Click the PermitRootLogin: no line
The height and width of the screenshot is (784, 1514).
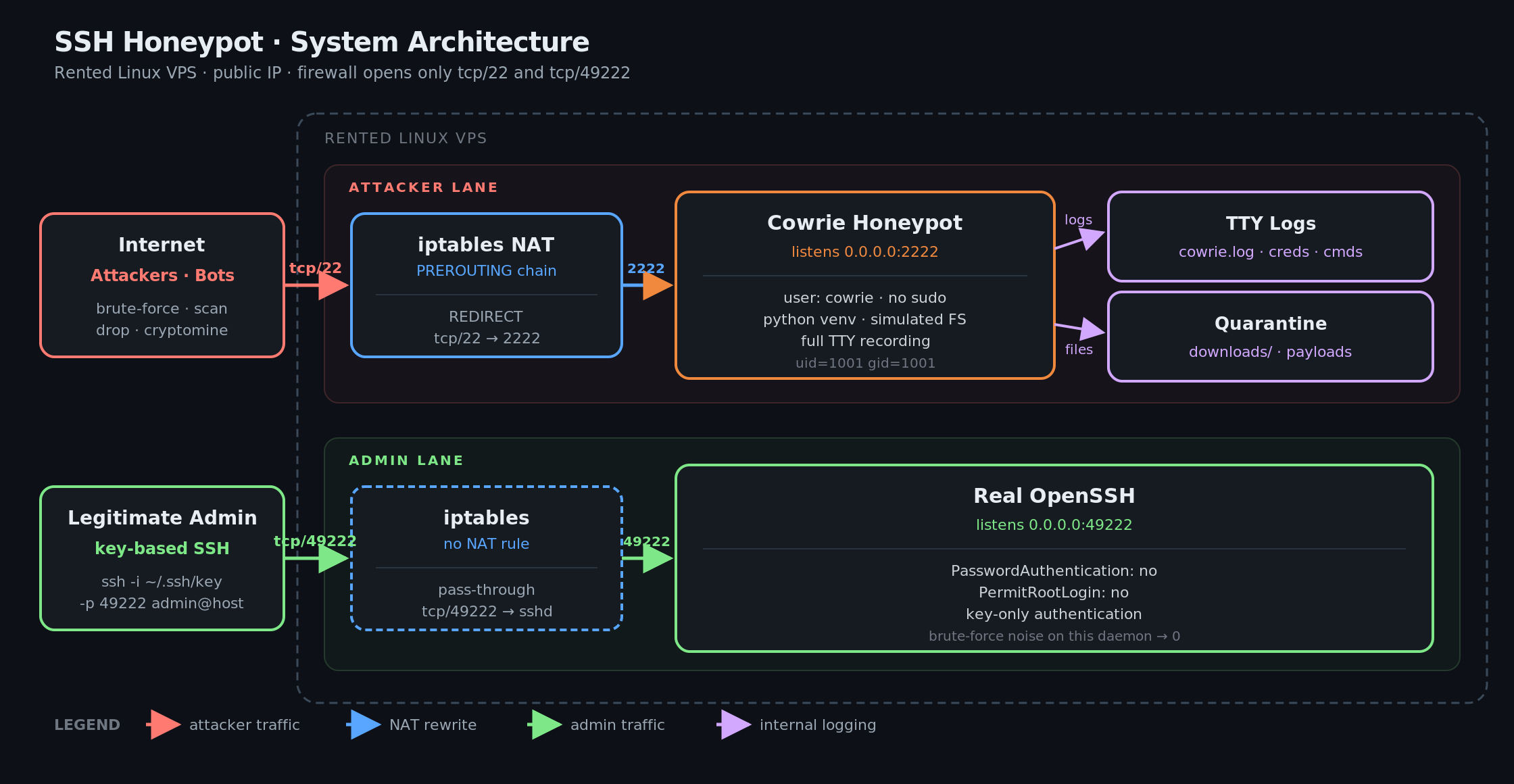tap(1054, 593)
